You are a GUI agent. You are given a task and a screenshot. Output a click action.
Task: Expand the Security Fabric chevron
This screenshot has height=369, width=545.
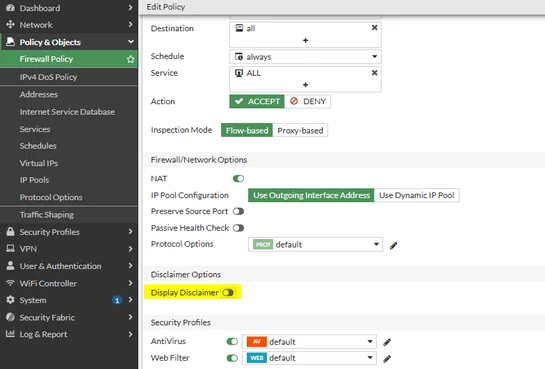coord(130,317)
